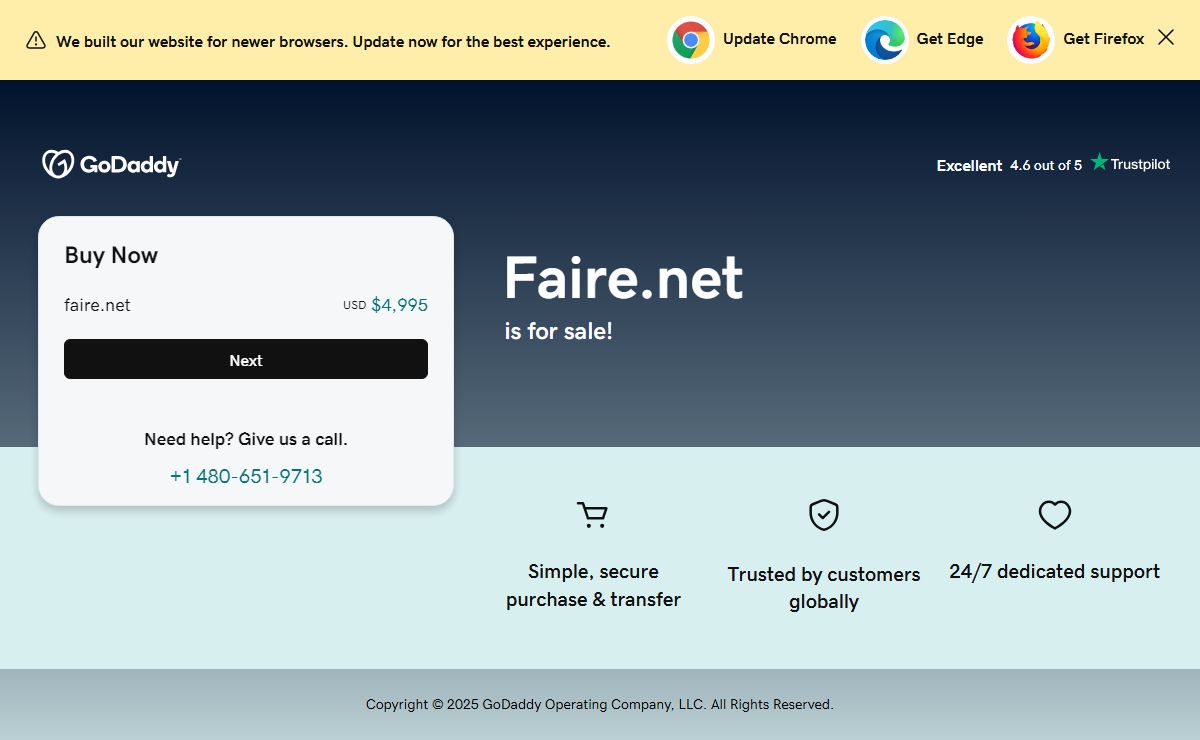Click the Excellent 4.6 out of 5 rating
Screen dimensions: 1200x740
[1008, 165]
